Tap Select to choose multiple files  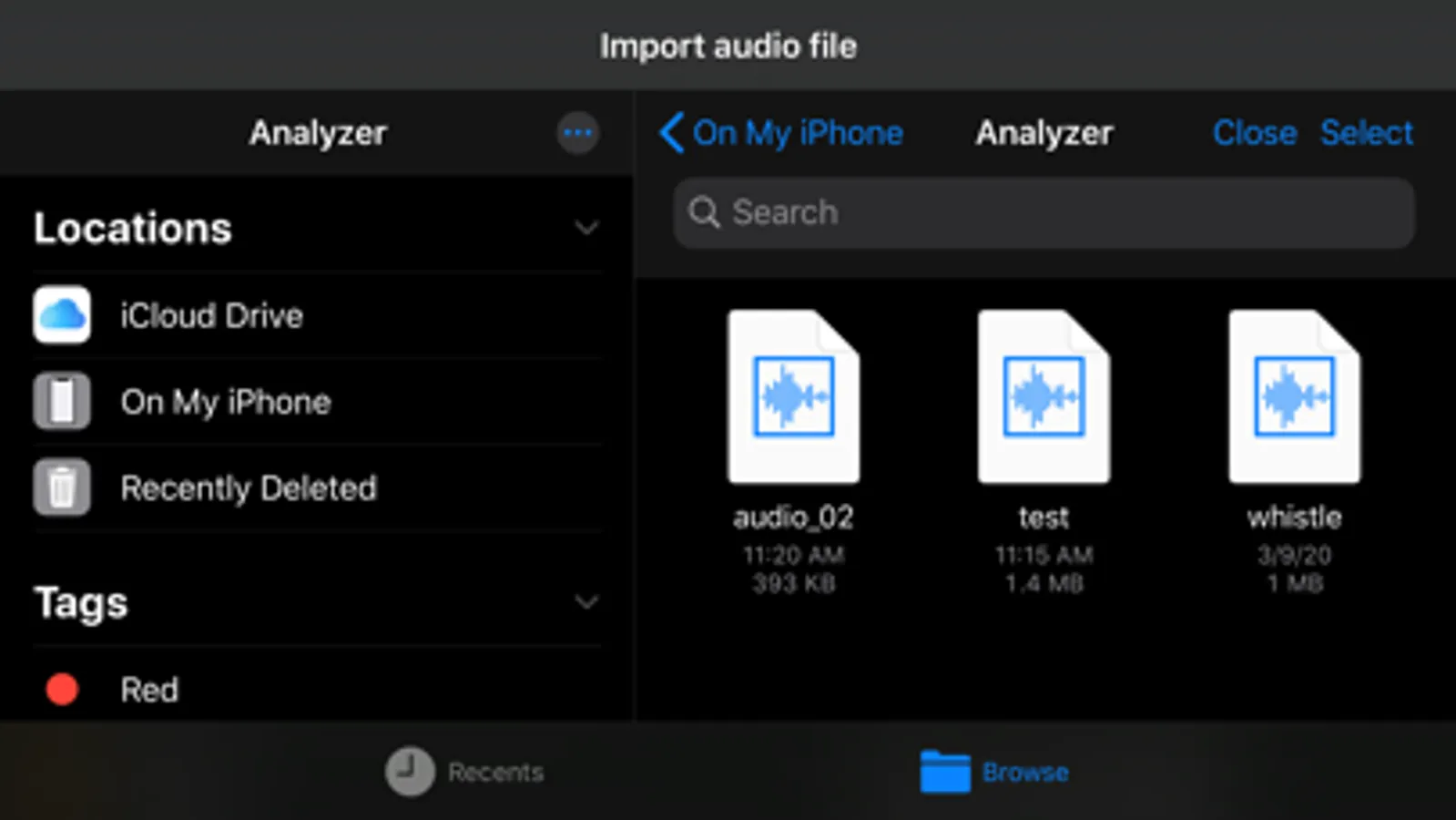pyautogui.click(x=1367, y=133)
